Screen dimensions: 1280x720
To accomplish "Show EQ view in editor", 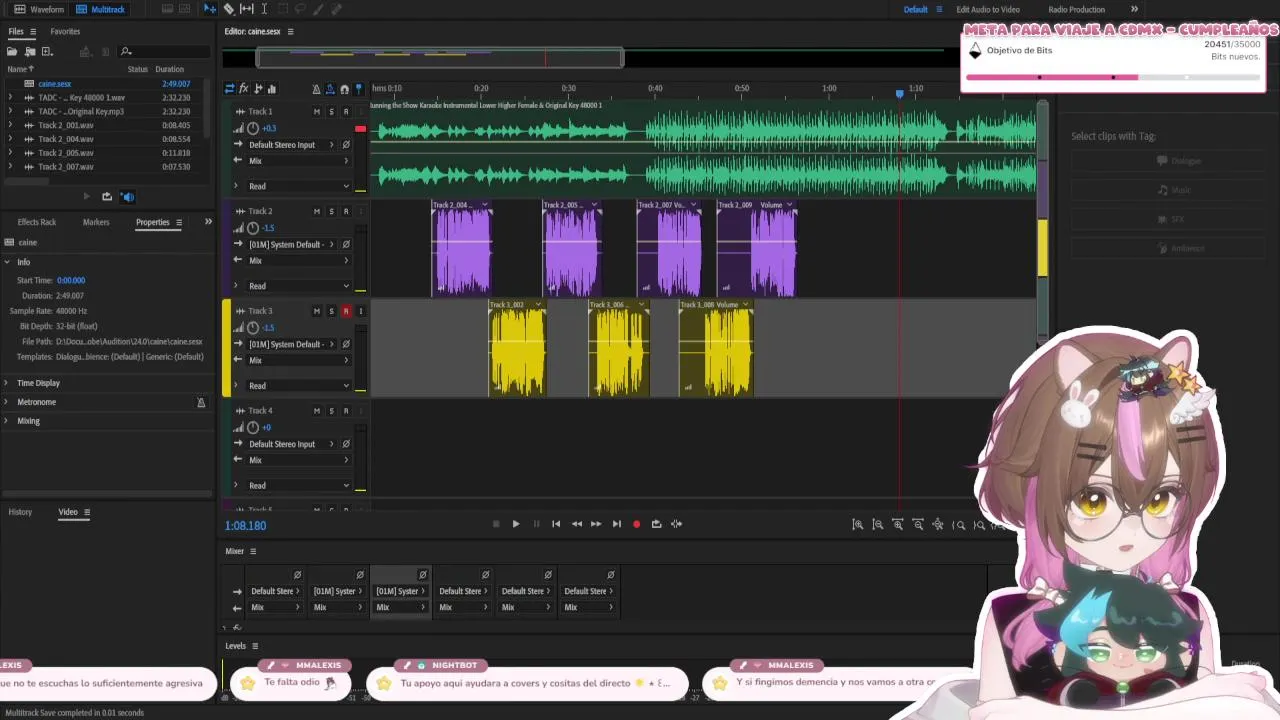I will pyautogui.click(x=271, y=89).
